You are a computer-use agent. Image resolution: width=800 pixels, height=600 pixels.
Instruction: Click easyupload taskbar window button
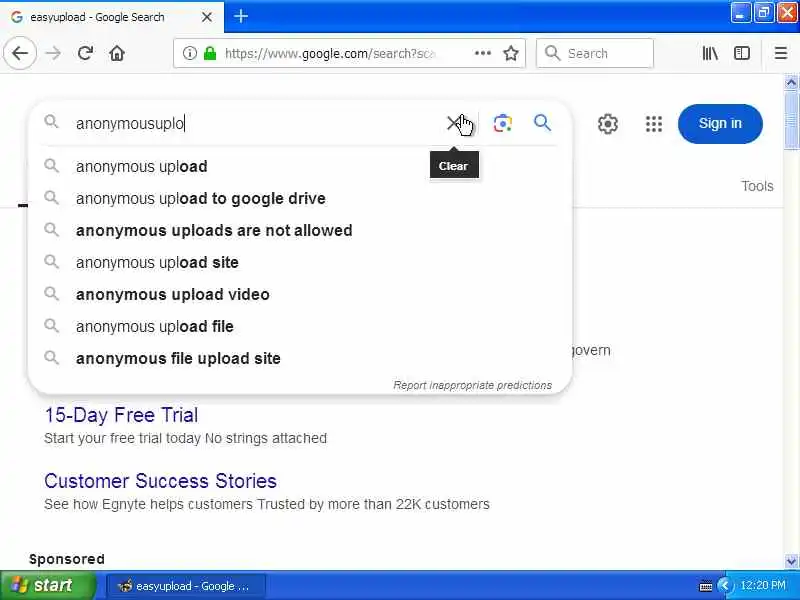(x=186, y=586)
